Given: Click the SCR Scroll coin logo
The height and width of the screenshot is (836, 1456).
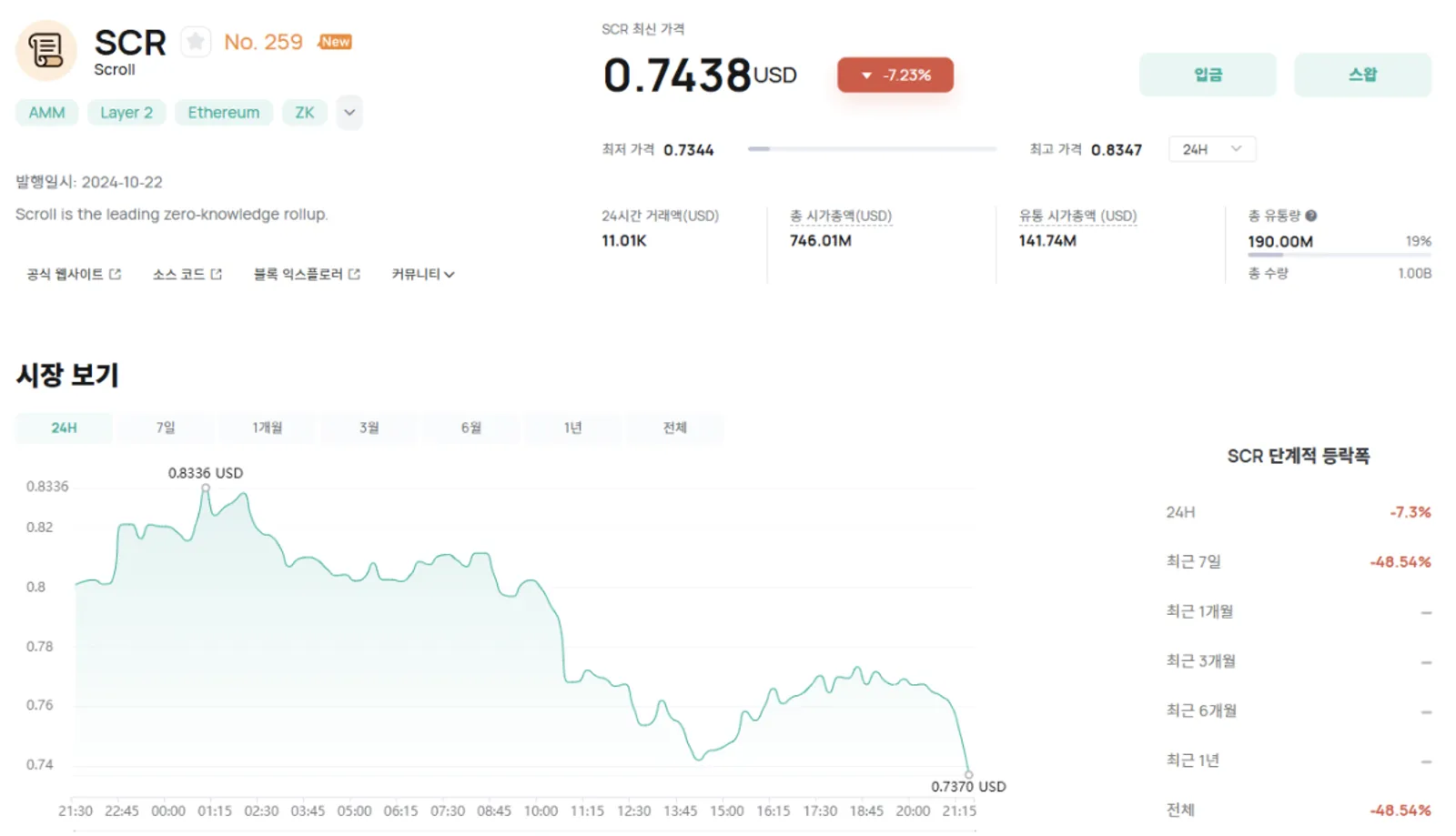Looking at the screenshot, I should tap(46, 51).
